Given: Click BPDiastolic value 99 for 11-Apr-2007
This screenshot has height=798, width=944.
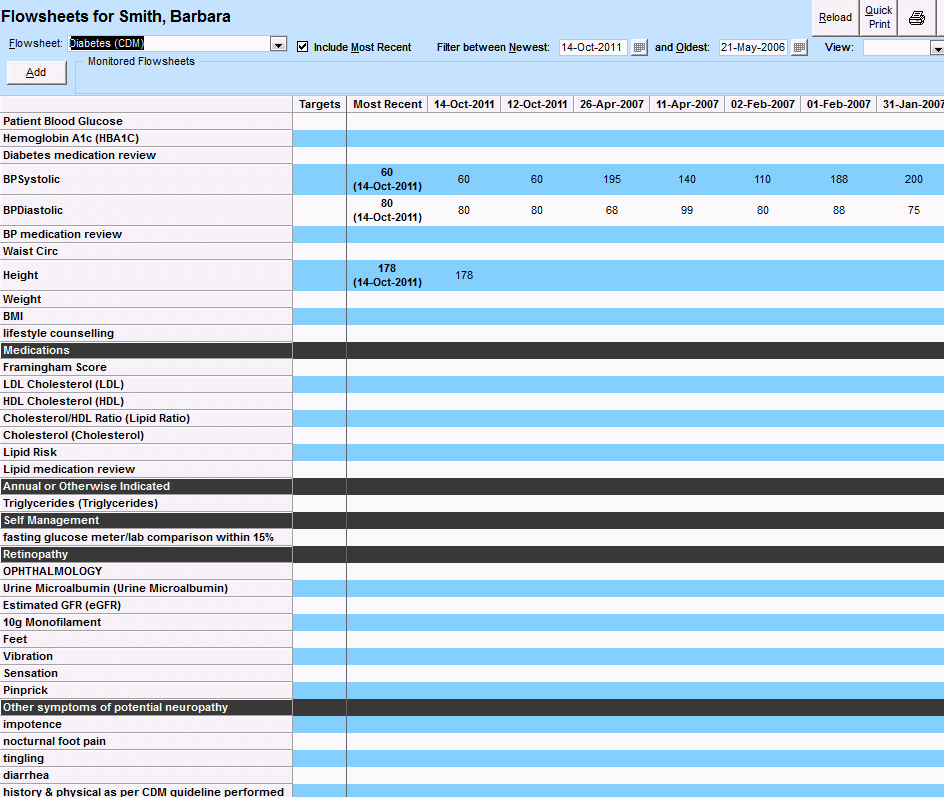Looking at the screenshot, I should click(x=687, y=210).
